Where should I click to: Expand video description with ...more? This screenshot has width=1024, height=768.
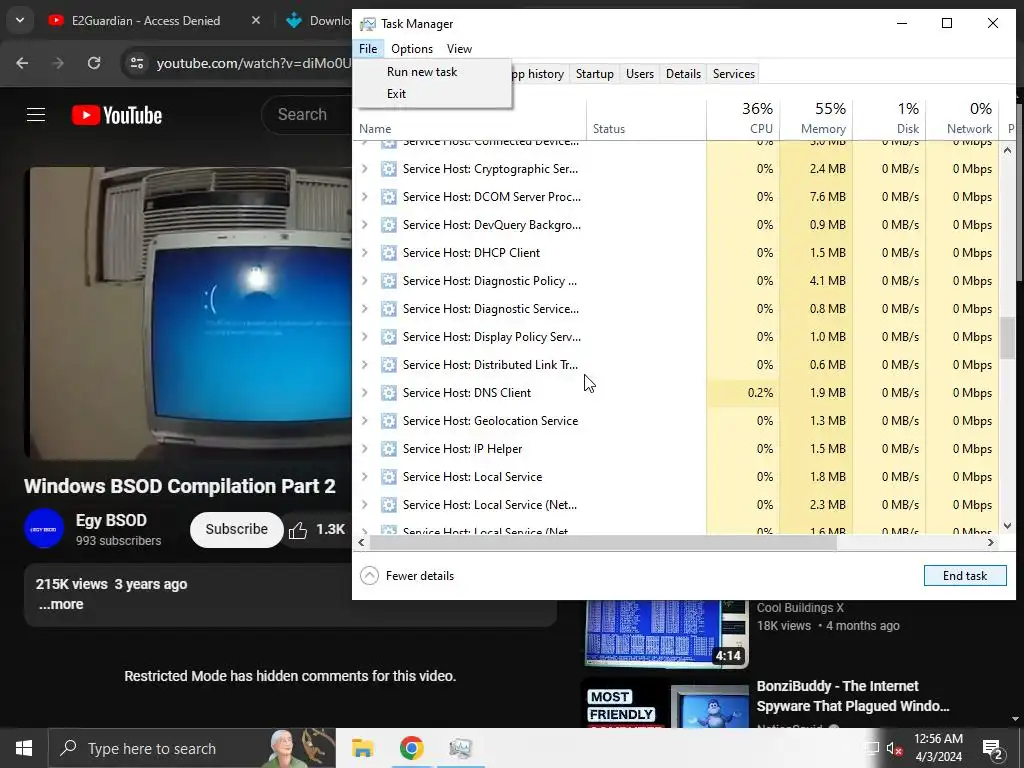pos(61,605)
